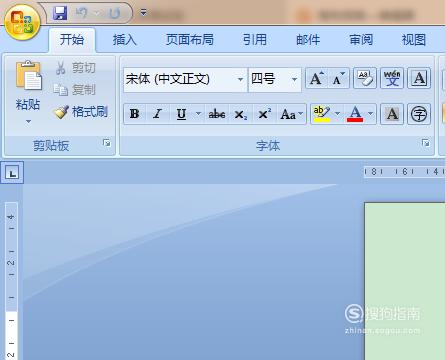Undo the last action
Screen dimensions: 445x360
[x=81, y=13]
